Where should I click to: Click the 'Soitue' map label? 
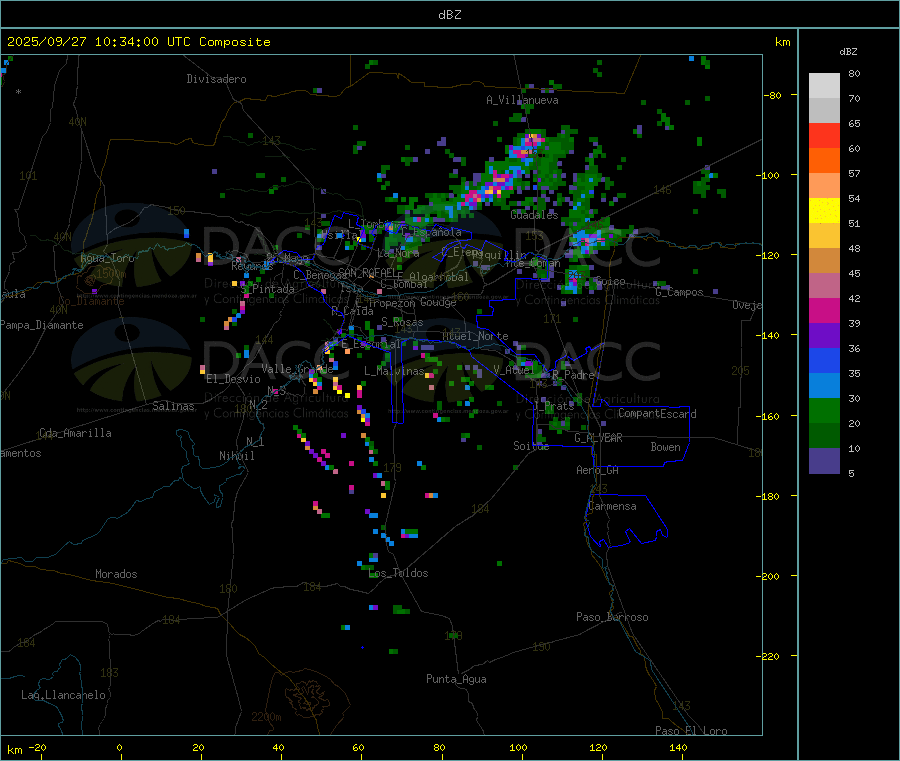(532, 446)
